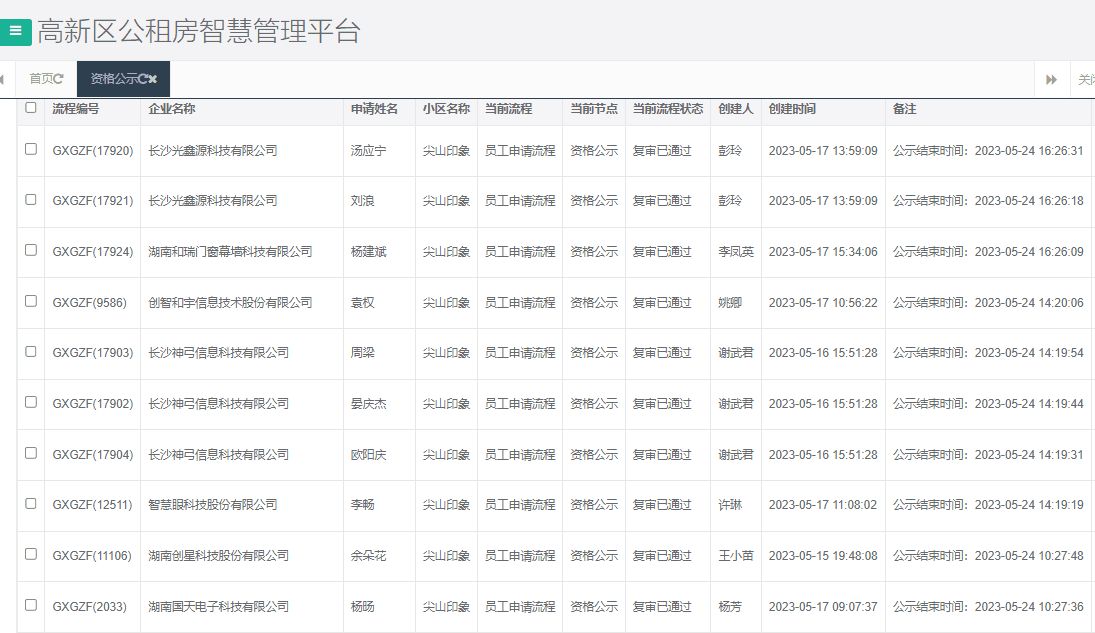Click the 创建时间 column header
Screen dimensions: 1095x633
(x=789, y=109)
